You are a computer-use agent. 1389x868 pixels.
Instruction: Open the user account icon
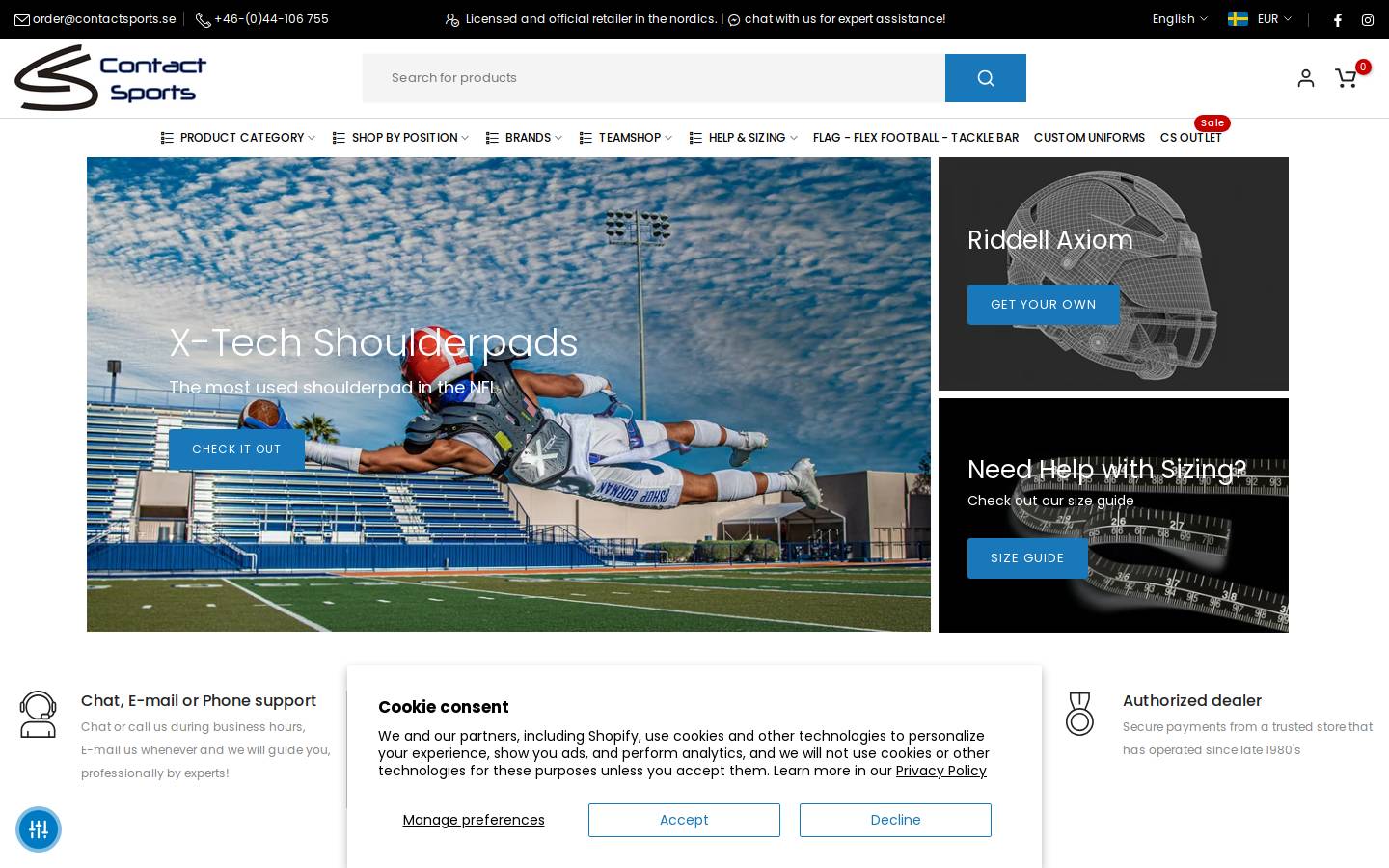1306,78
